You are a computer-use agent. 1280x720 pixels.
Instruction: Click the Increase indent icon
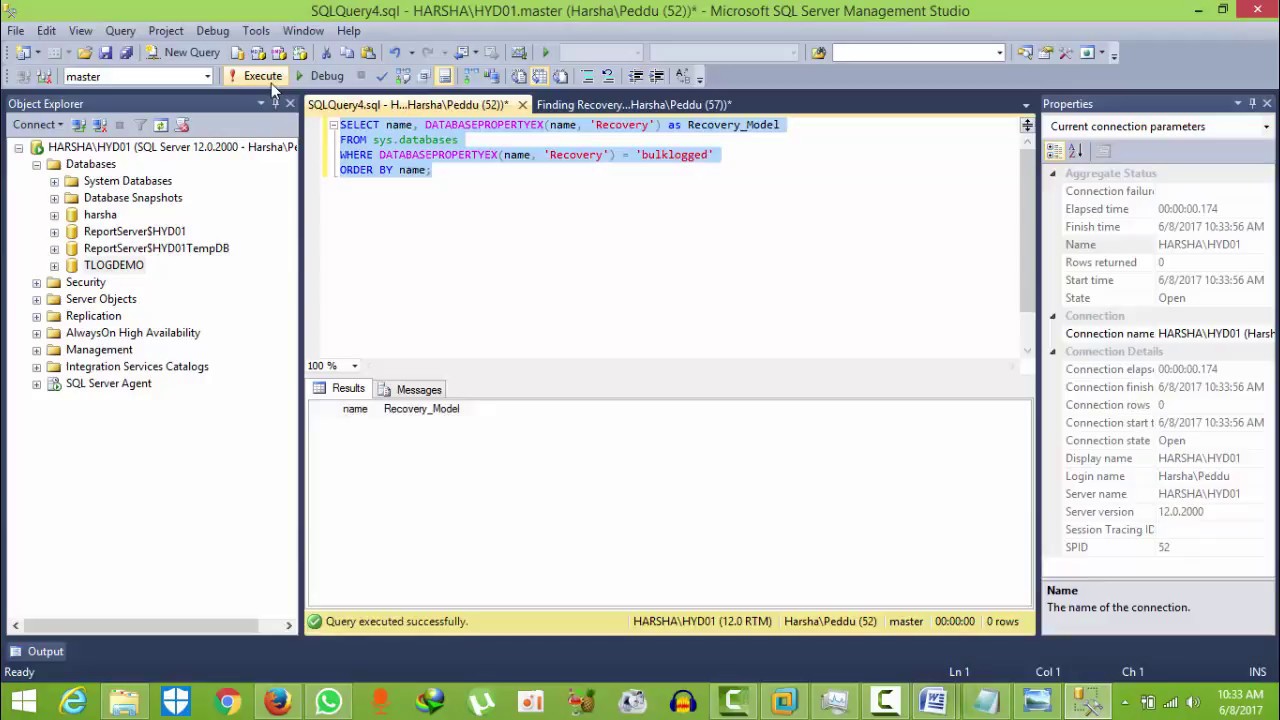click(656, 76)
